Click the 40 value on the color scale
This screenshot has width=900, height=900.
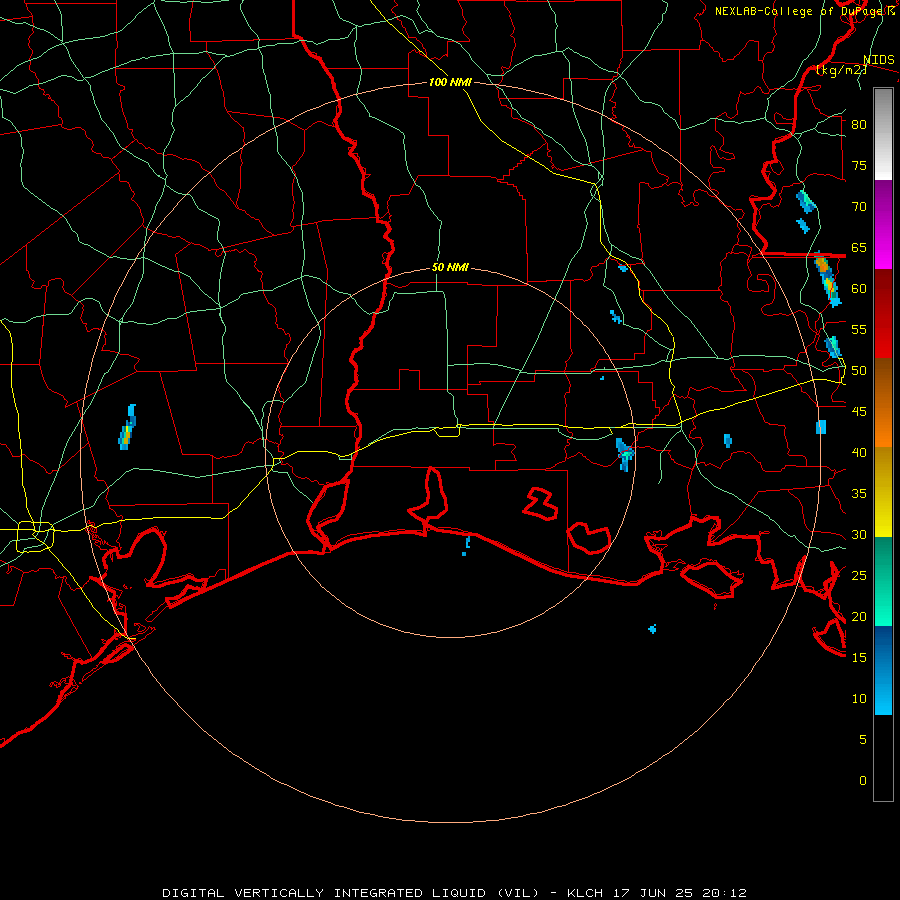point(859,453)
